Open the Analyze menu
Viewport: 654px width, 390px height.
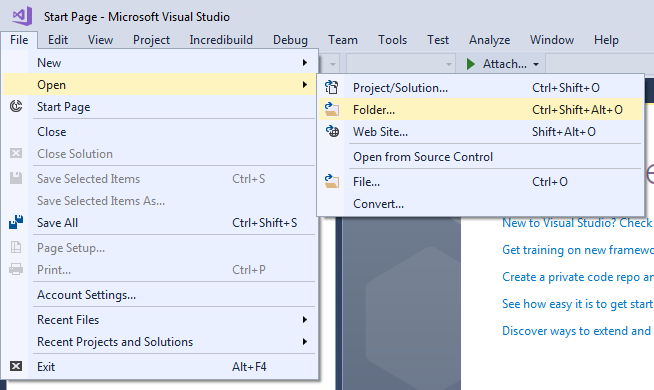490,40
